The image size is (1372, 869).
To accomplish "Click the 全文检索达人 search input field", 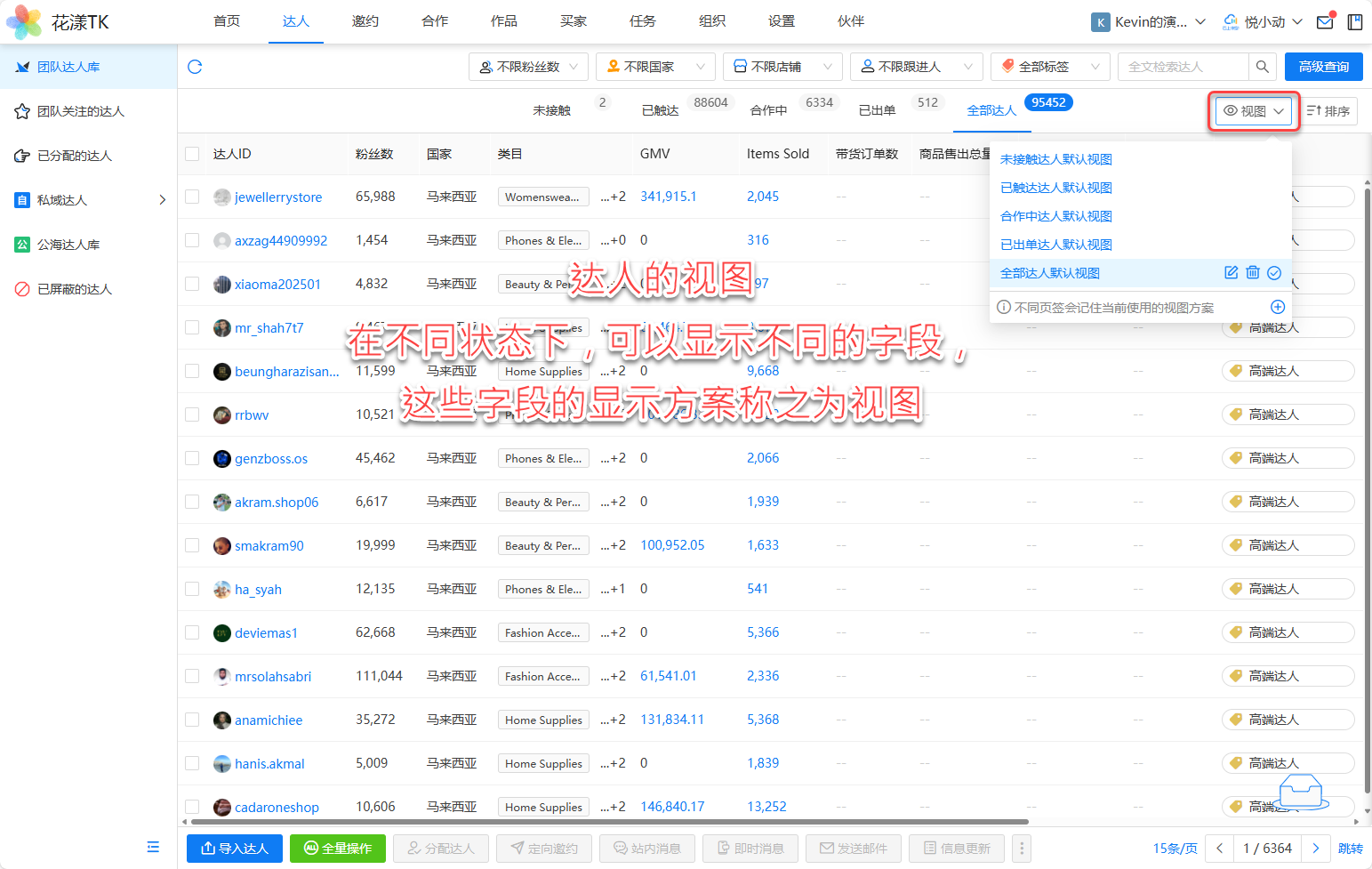I will coord(1183,67).
